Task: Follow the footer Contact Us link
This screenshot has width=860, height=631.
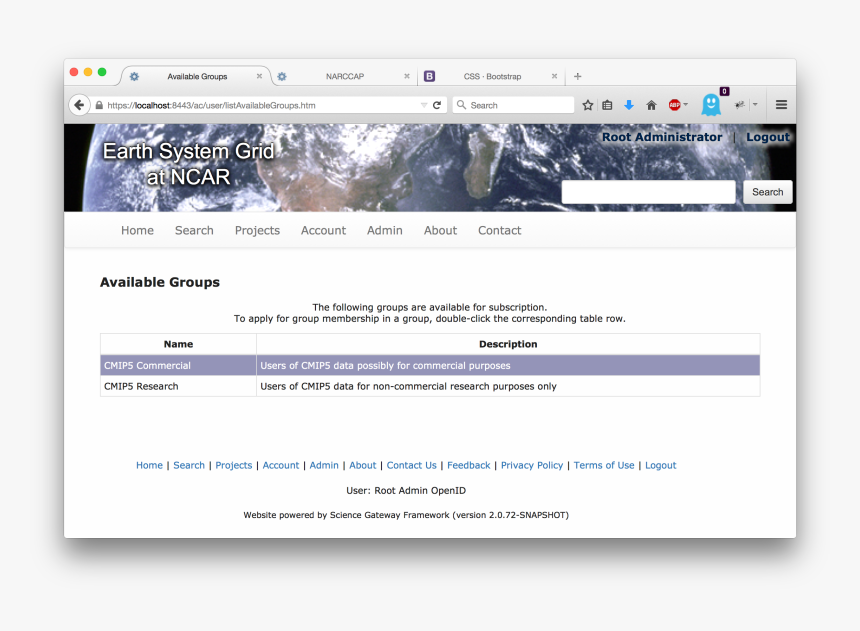Action: (411, 465)
